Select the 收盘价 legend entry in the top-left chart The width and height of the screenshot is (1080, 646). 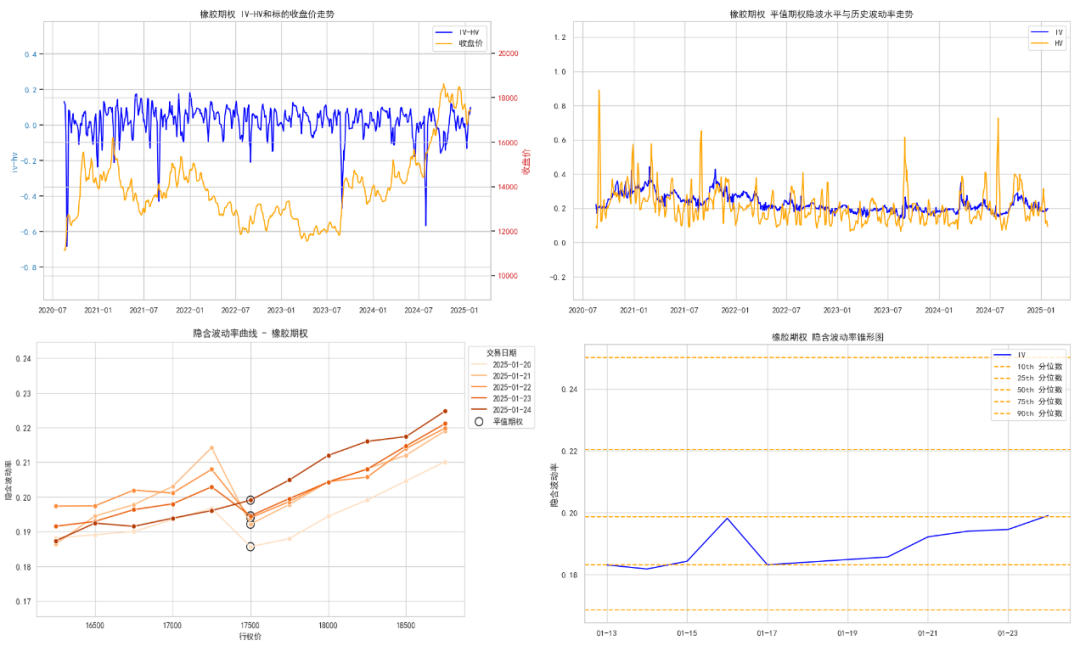point(459,43)
